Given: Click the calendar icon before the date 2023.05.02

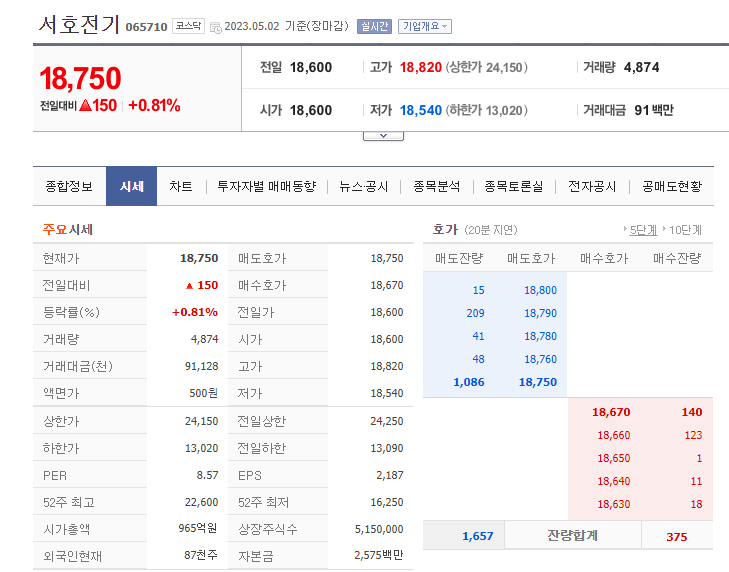Looking at the screenshot, I should pyautogui.click(x=215, y=27).
